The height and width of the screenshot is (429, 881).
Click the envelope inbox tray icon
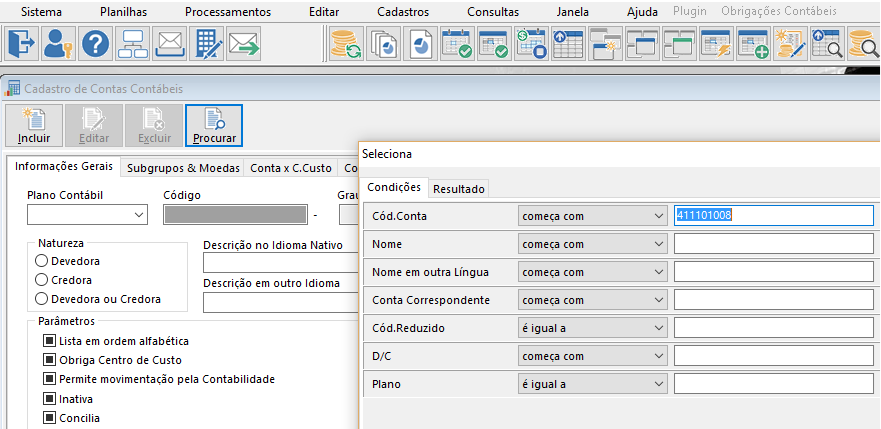coord(170,44)
